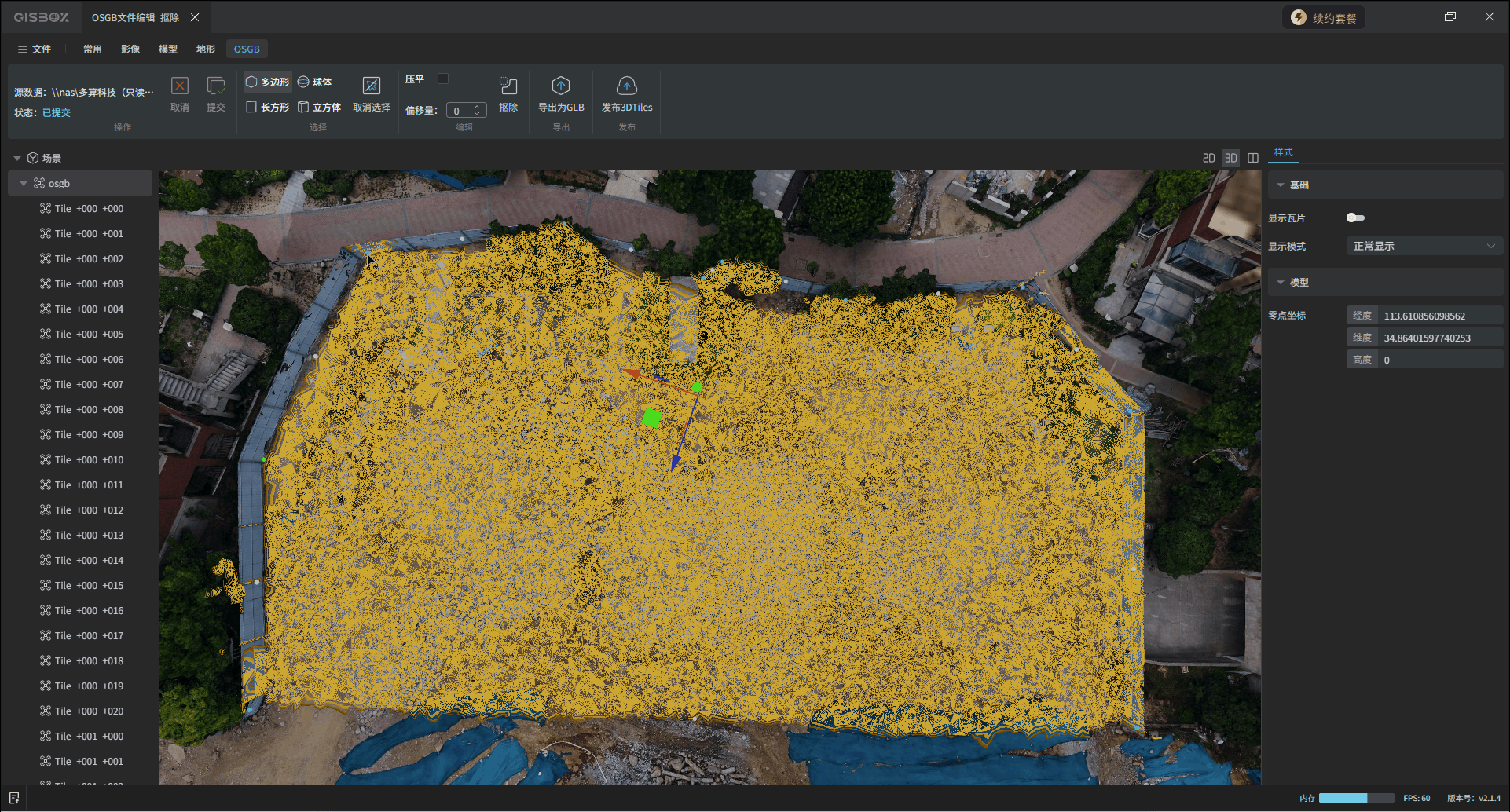The image size is (1510, 812).
Task: Select the 立方体 cube selection tool
Action: (319, 107)
